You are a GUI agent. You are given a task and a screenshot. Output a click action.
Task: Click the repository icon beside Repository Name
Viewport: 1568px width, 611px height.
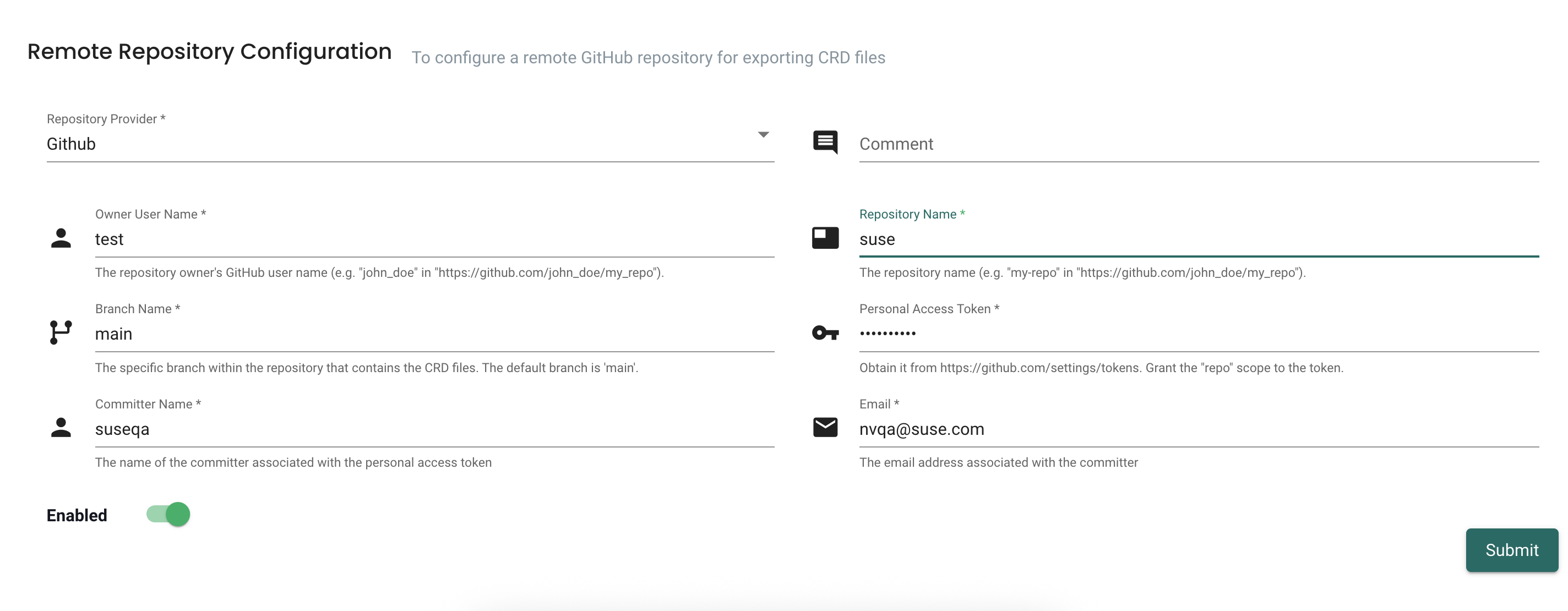[825, 238]
